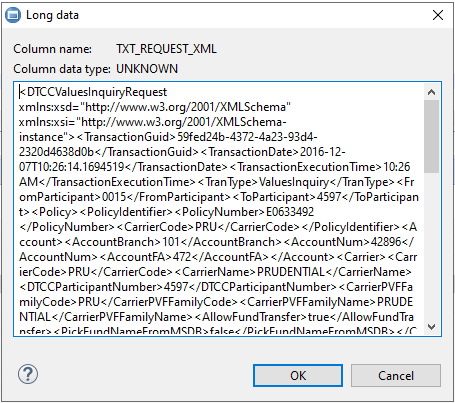Screen dimensions: 455x403
Task: Click the Column data type label
Action: pyautogui.click(x=62, y=69)
